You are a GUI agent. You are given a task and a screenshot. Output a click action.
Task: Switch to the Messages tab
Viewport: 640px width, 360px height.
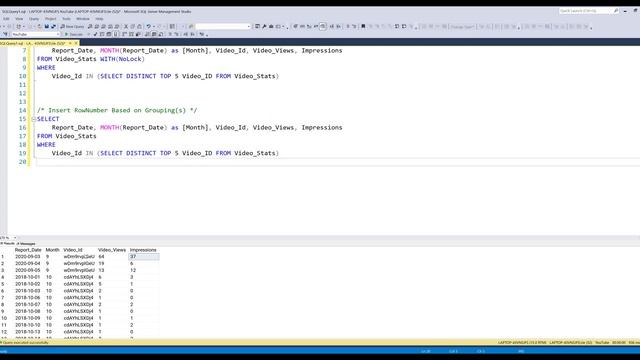tap(27, 244)
